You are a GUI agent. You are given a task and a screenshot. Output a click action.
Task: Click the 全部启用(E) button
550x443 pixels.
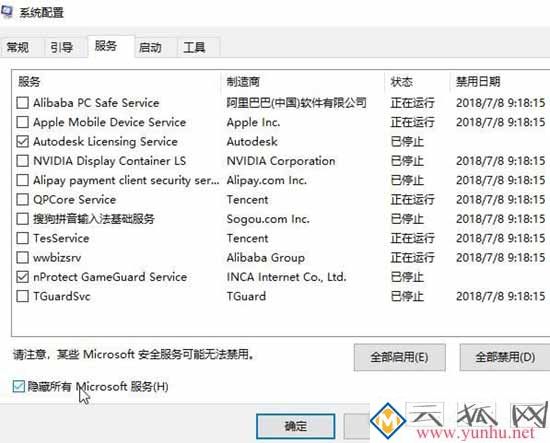click(400, 357)
